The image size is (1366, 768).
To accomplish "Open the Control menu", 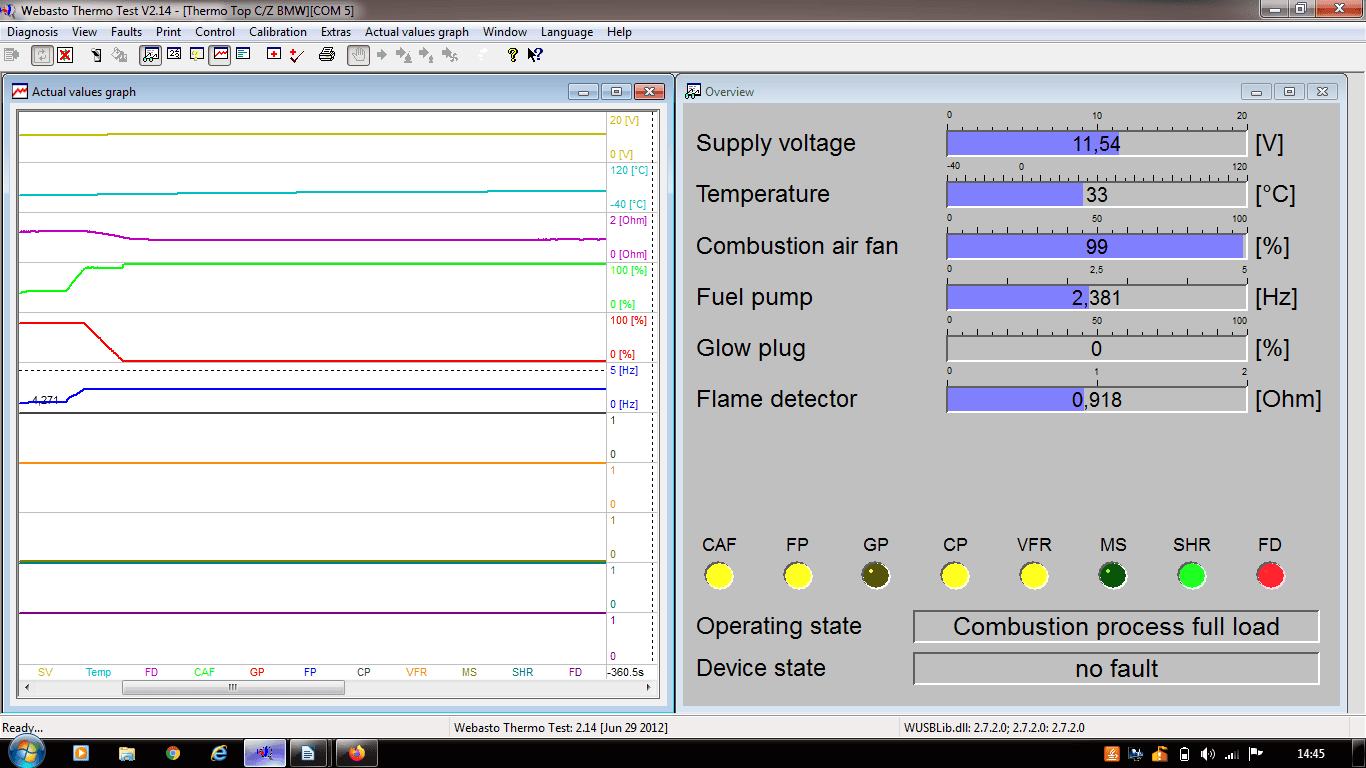I will coord(215,32).
